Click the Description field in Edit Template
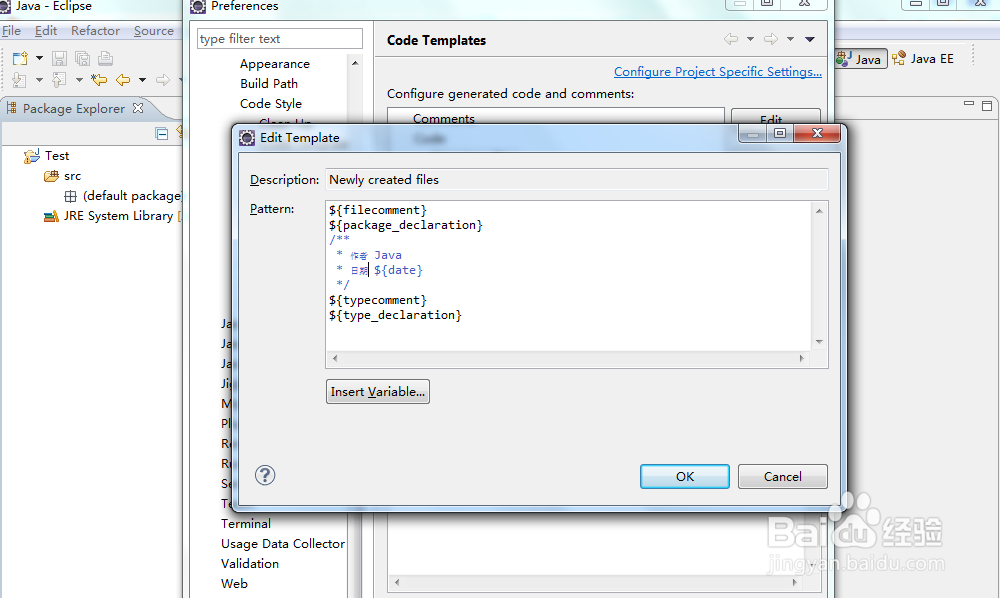 click(x=577, y=180)
